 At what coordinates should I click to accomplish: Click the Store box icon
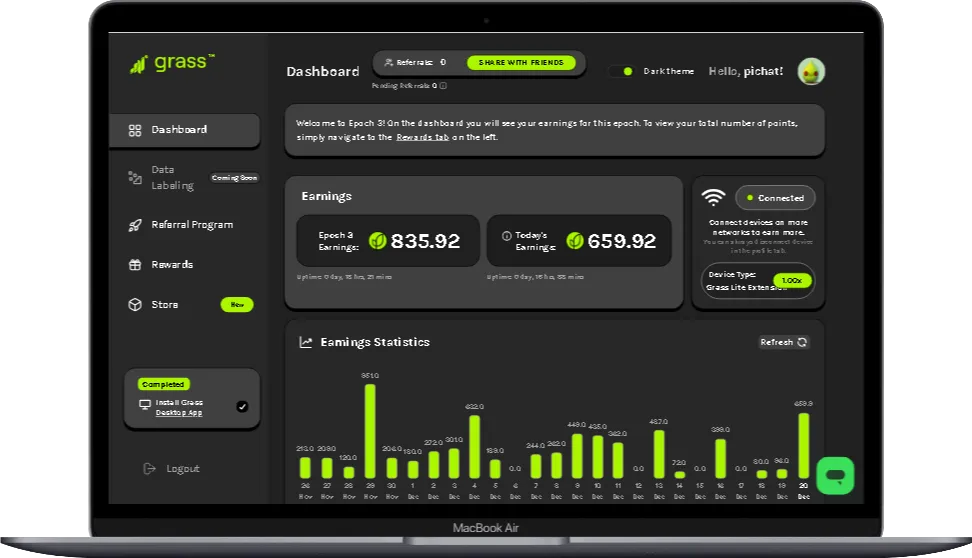(135, 304)
